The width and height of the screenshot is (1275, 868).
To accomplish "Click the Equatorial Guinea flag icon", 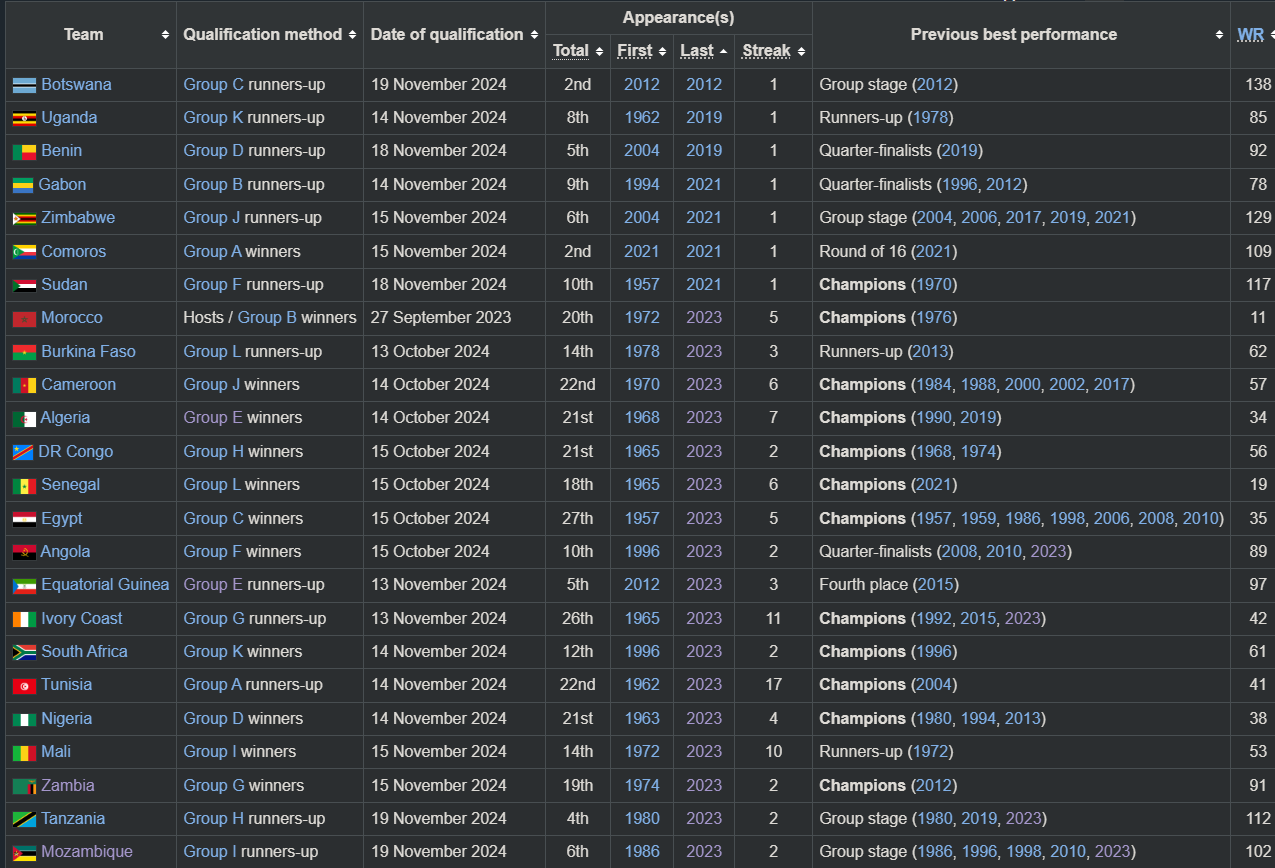I will tap(24, 585).
